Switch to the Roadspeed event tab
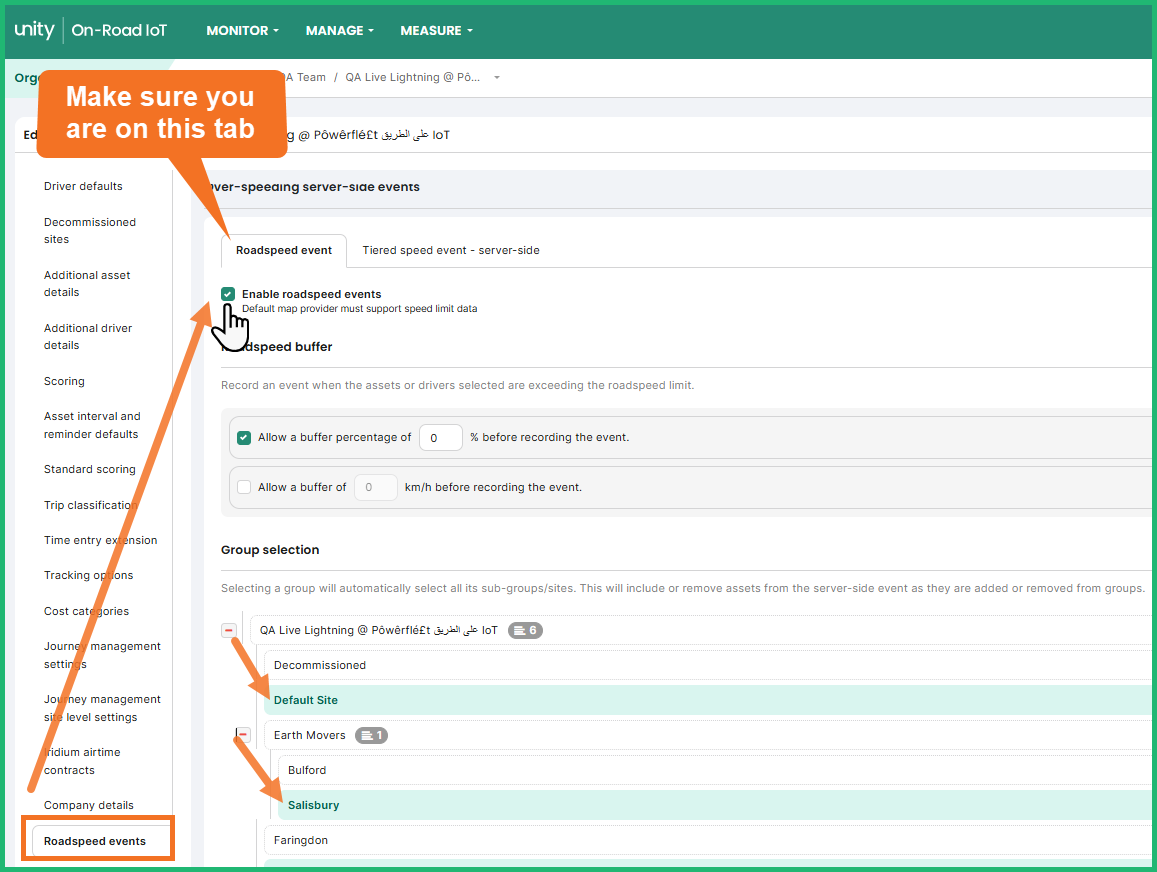The width and height of the screenshot is (1157, 872). pyautogui.click(x=284, y=250)
